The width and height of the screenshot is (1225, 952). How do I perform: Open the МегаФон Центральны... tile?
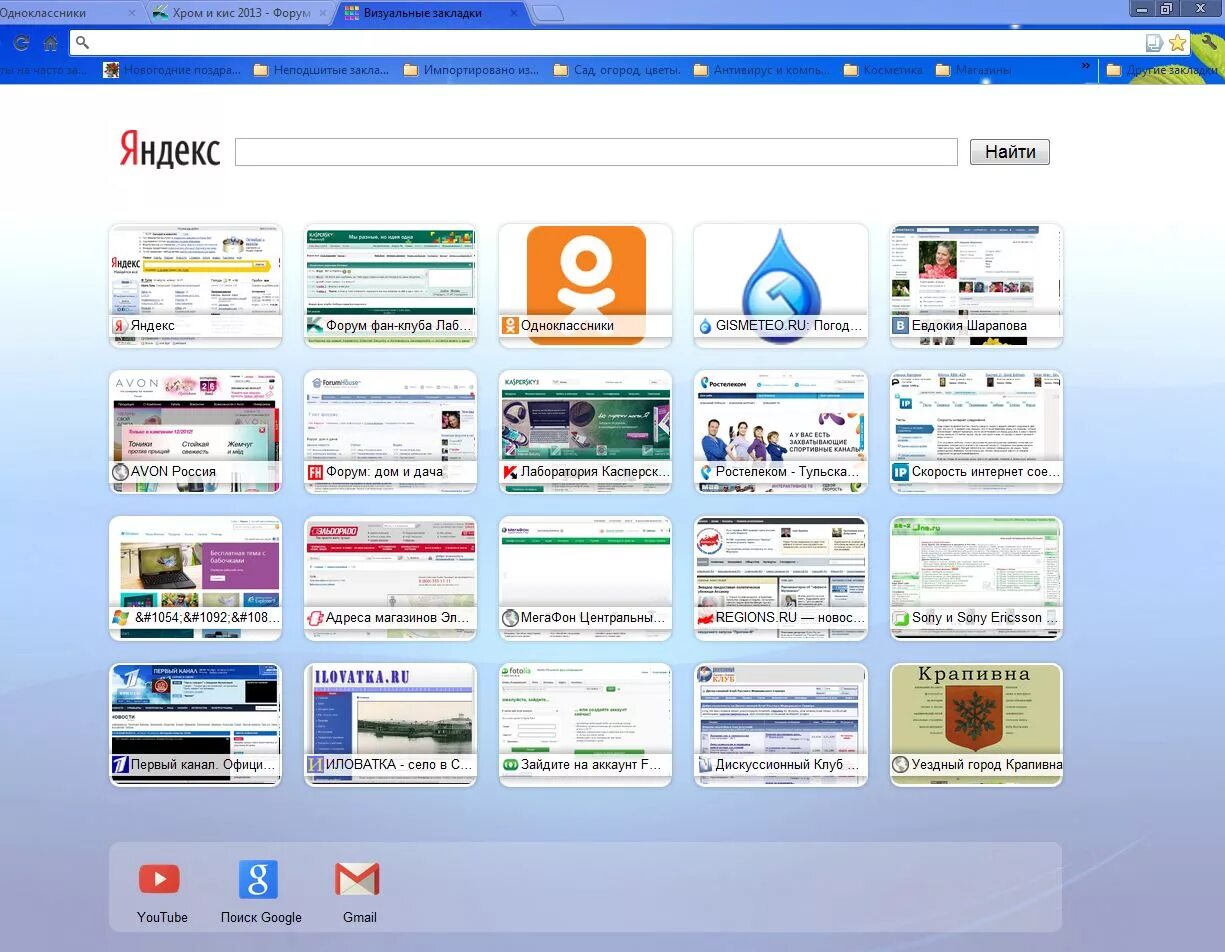click(585, 578)
